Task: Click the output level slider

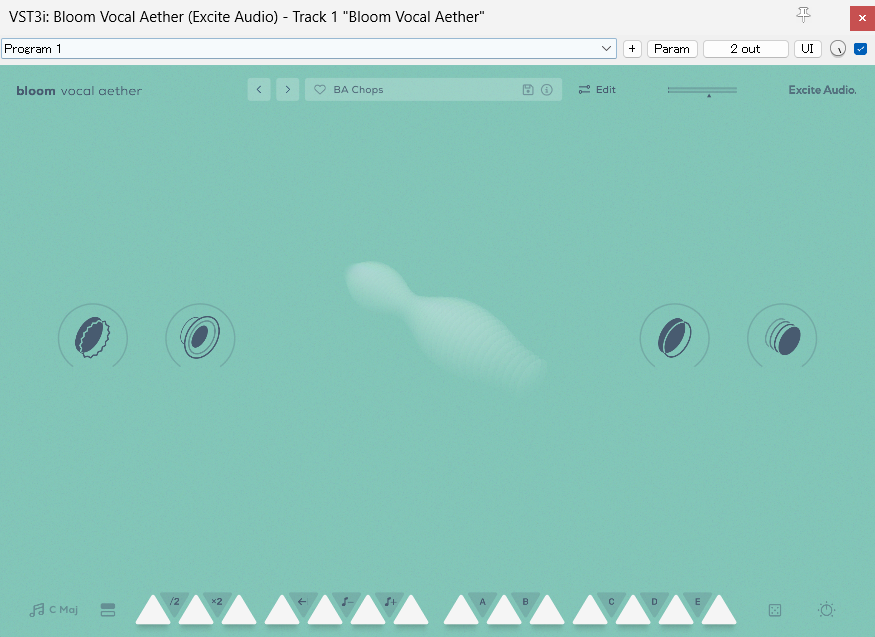Action: (x=702, y=90)
